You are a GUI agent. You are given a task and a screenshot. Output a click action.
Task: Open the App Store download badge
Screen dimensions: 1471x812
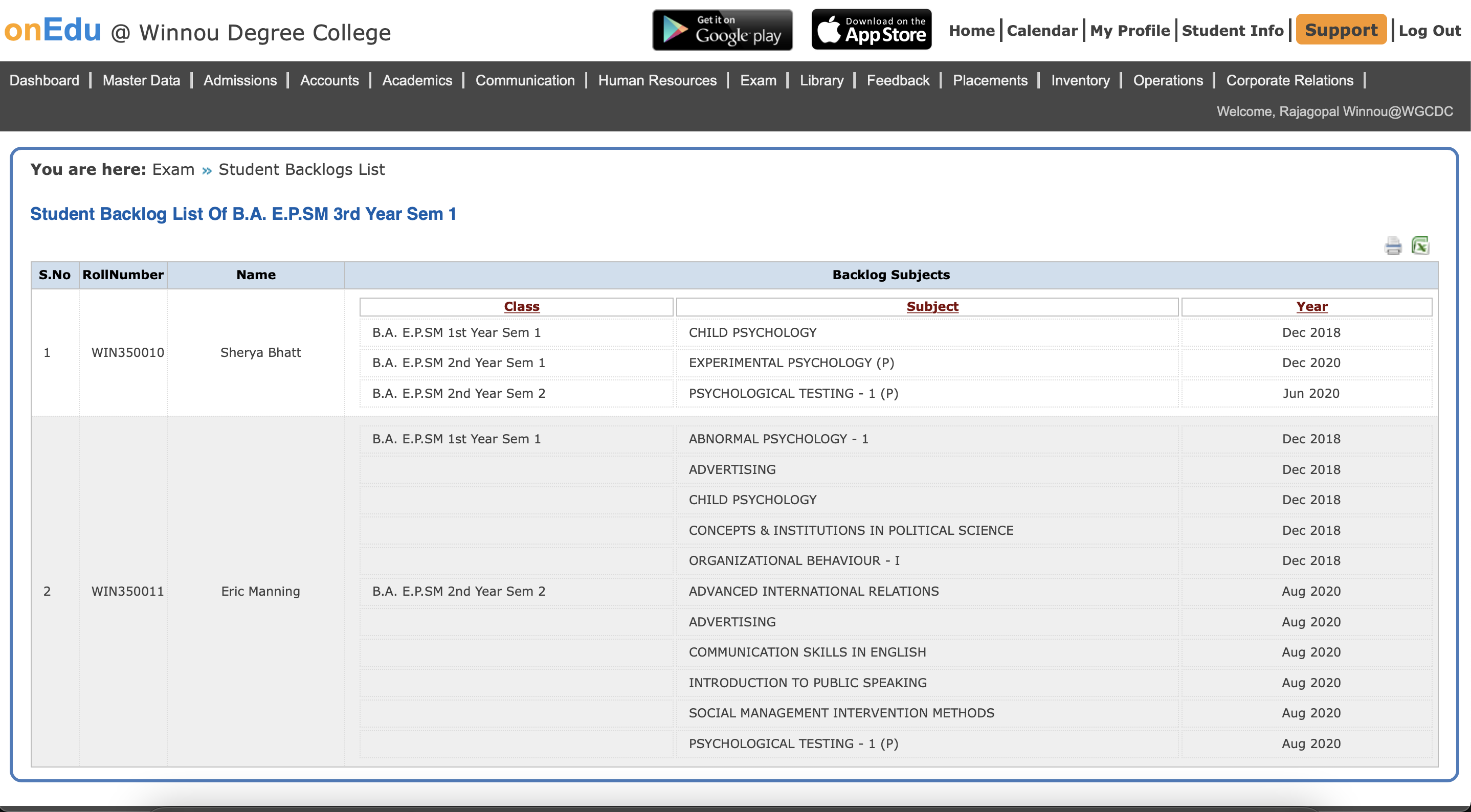(872, 30)
